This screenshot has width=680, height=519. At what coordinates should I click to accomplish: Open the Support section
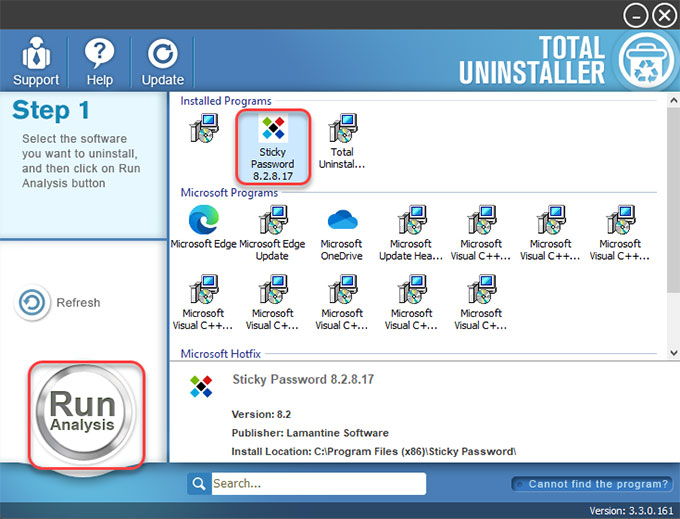point(36,61)
